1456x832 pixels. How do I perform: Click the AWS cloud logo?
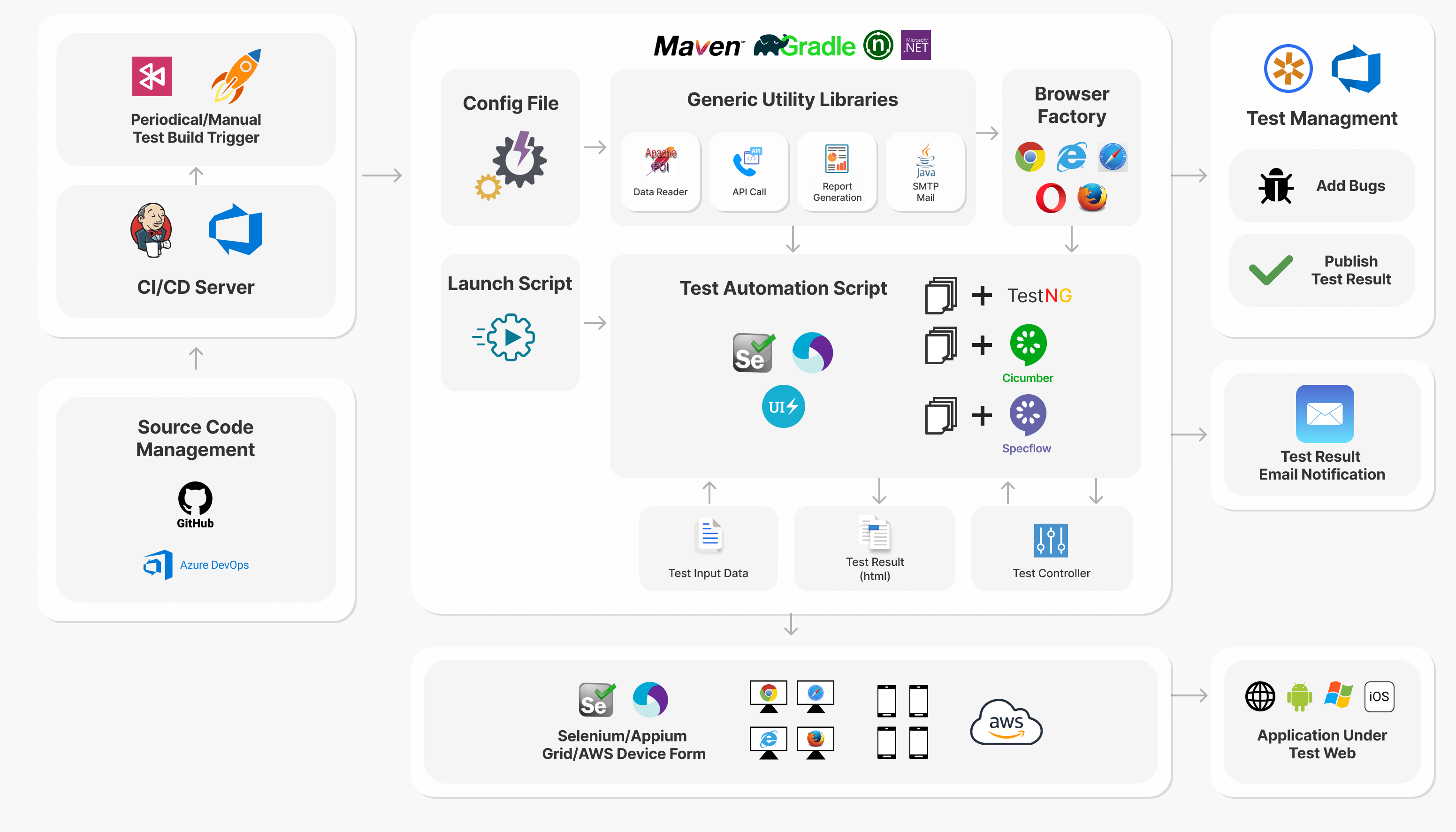pos(1006,722)
